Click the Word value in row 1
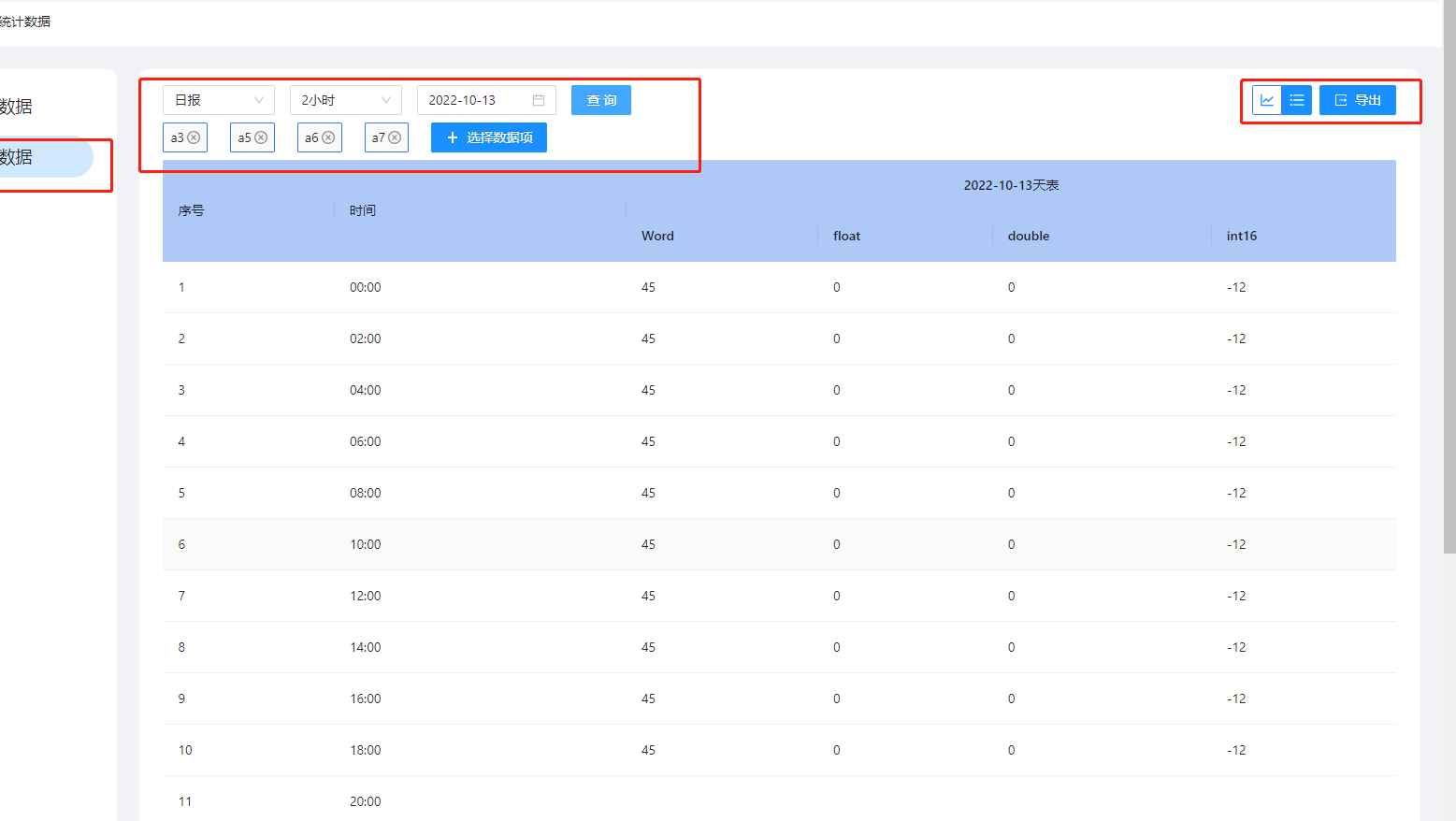This screenshot has width=1456, height=821. click(648, 287)
